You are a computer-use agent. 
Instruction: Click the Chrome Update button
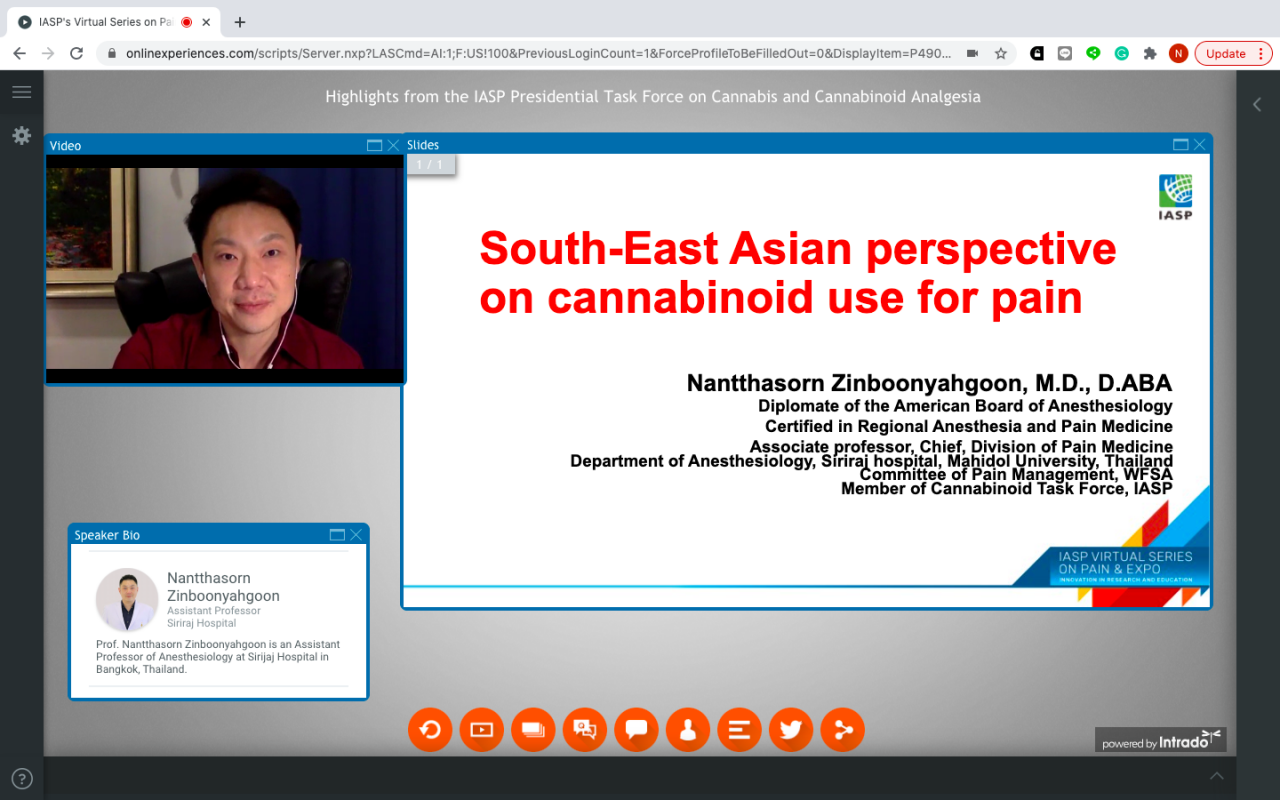coord(1225,54)
